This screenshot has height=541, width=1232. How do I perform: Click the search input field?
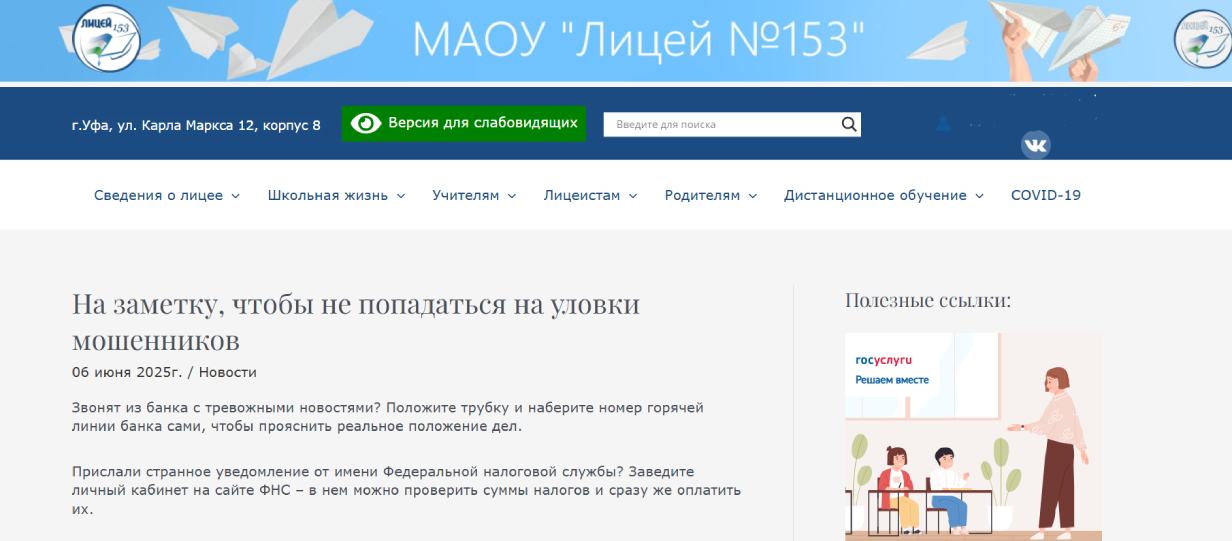(x=720, y=125)
